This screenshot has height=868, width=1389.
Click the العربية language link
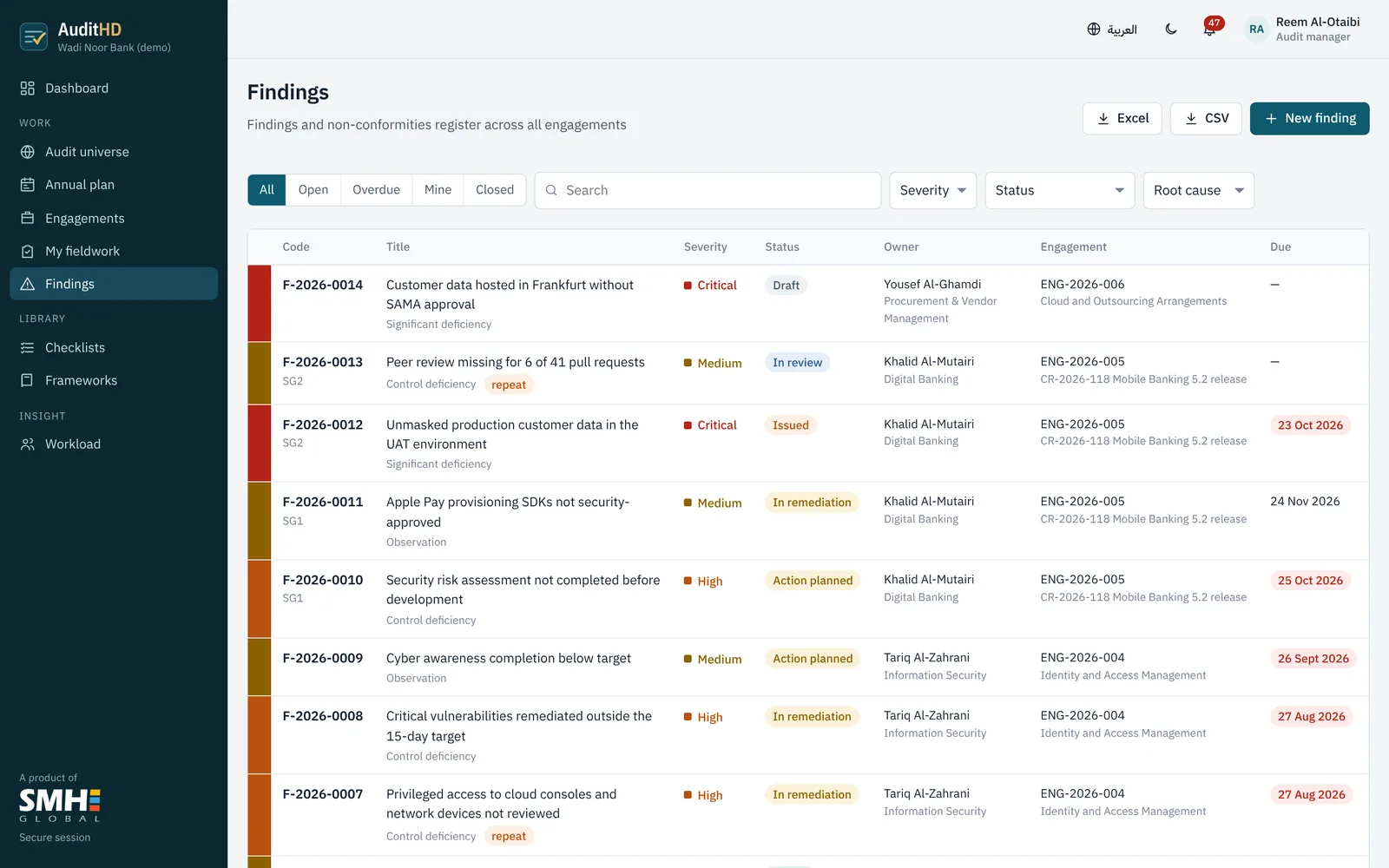tap(1122, 30)
